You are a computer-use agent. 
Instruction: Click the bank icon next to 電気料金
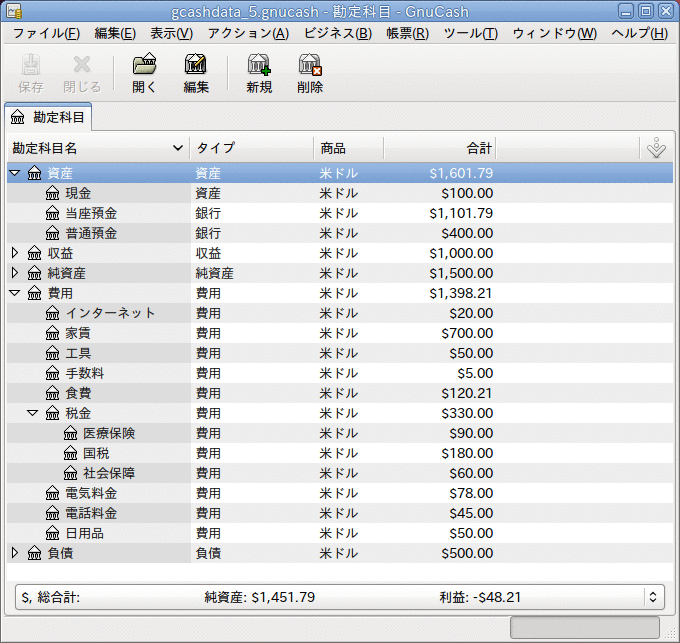tap(52, 493)
